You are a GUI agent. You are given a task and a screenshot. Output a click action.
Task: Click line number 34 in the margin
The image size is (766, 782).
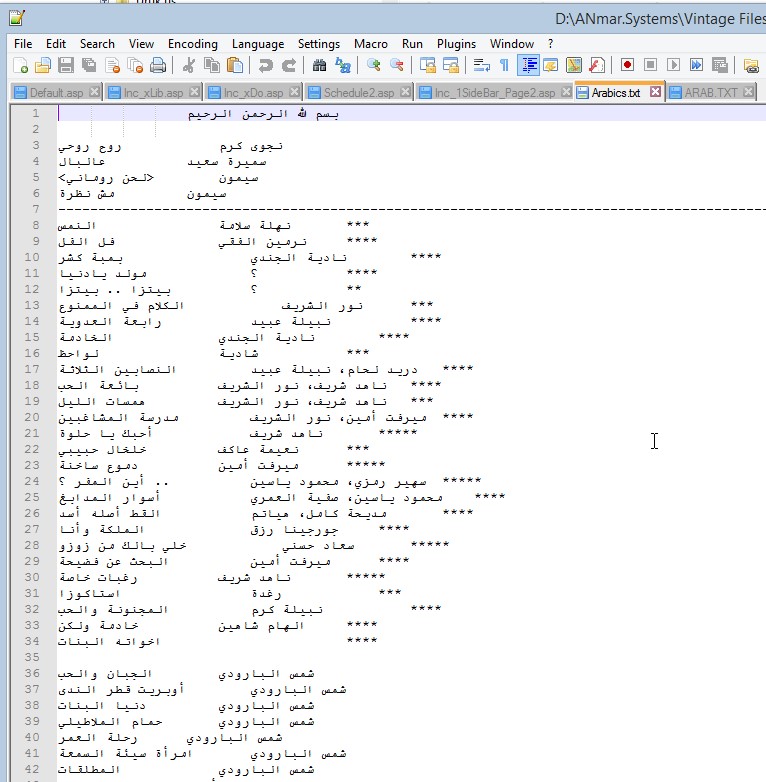point(34,657)
